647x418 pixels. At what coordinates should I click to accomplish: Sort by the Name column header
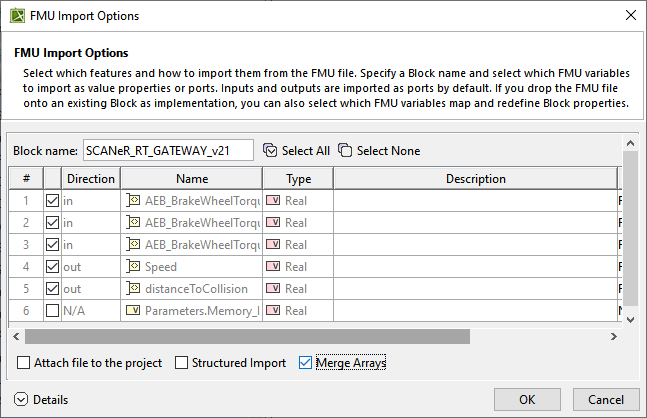pos(191,179)
